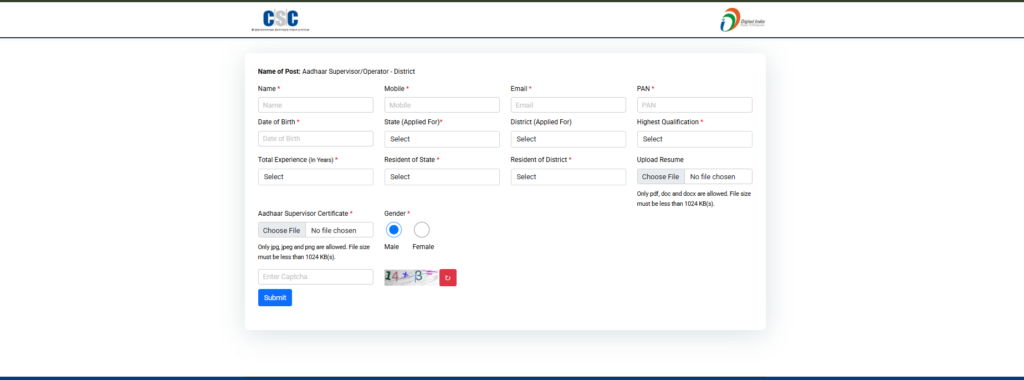
Task: Open the District (Applied For) dropdown
Action: pyautogui.click(x=568, y=139)
